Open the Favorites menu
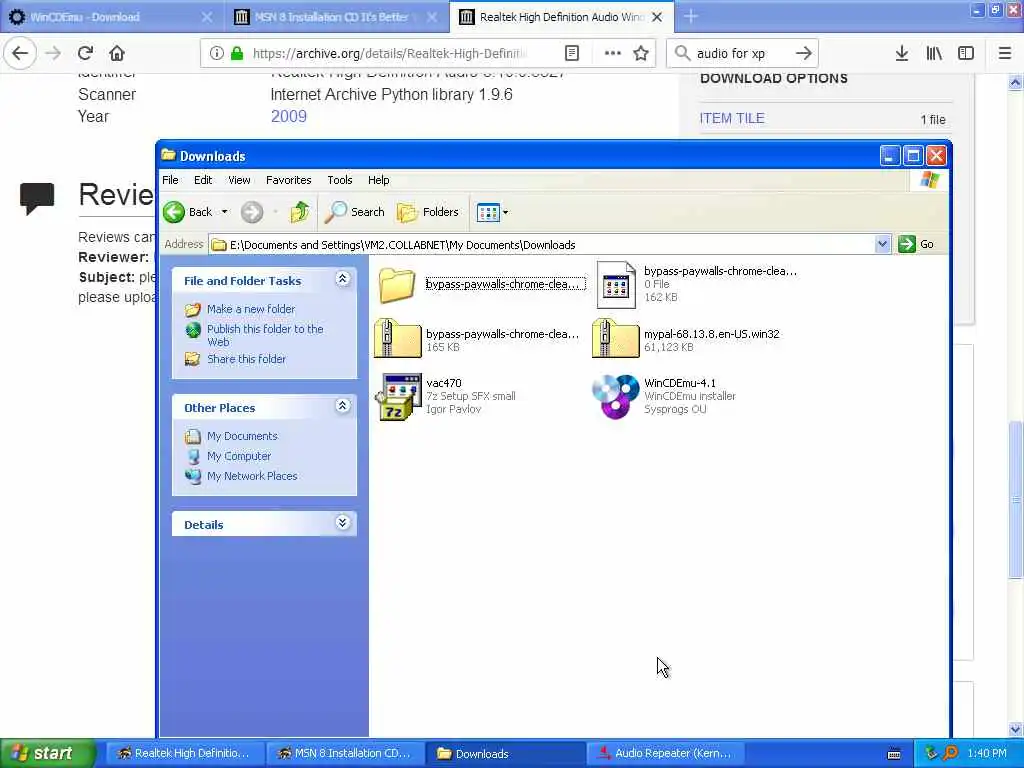Screen dimensions: 1024x768 click(x=289, y=180)
